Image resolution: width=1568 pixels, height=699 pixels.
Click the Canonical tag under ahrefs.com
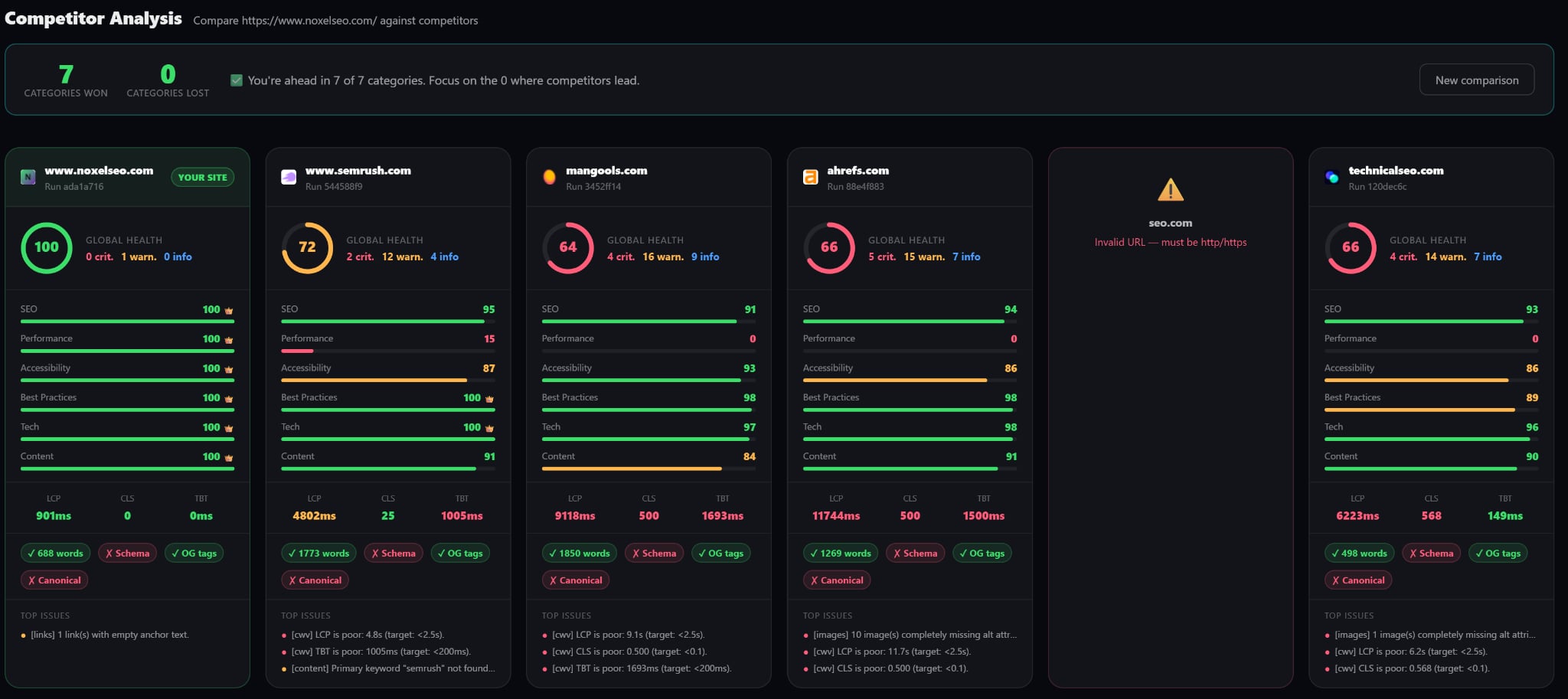tap(836, 580)
